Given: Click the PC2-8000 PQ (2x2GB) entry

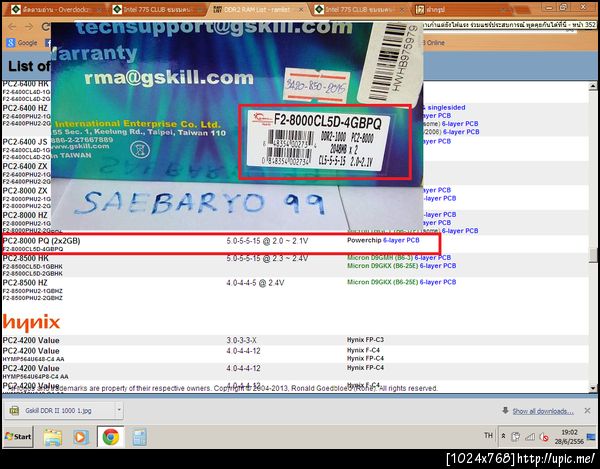Looking at the screenshot, I should 41,241.
